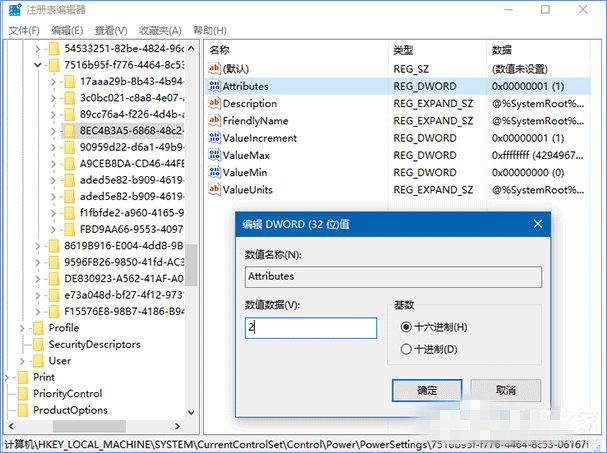This screenshot has height=453, width=607.
Task: Click the FriendlyName value icon
Action: (x=214, y=121)
